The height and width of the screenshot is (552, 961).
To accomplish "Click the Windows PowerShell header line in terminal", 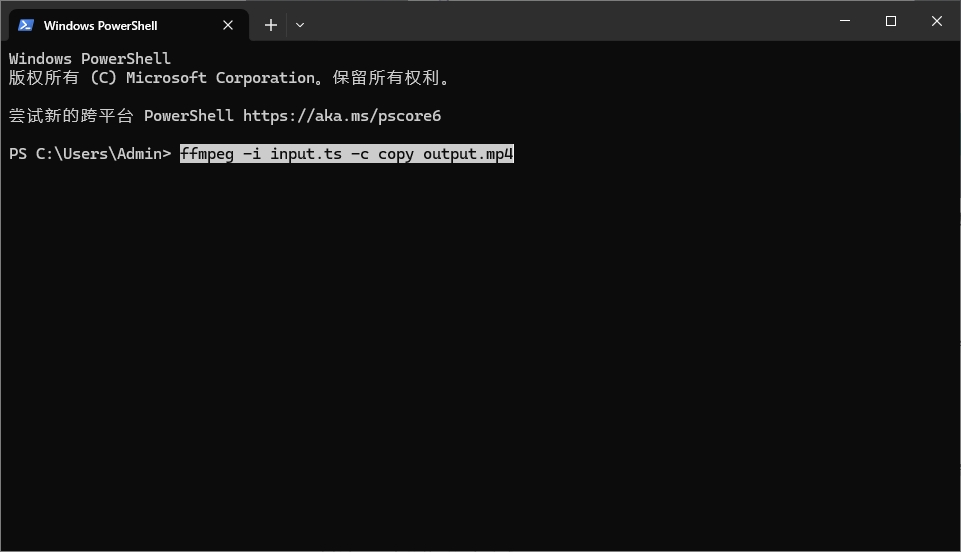I will (x=89, y=59).
